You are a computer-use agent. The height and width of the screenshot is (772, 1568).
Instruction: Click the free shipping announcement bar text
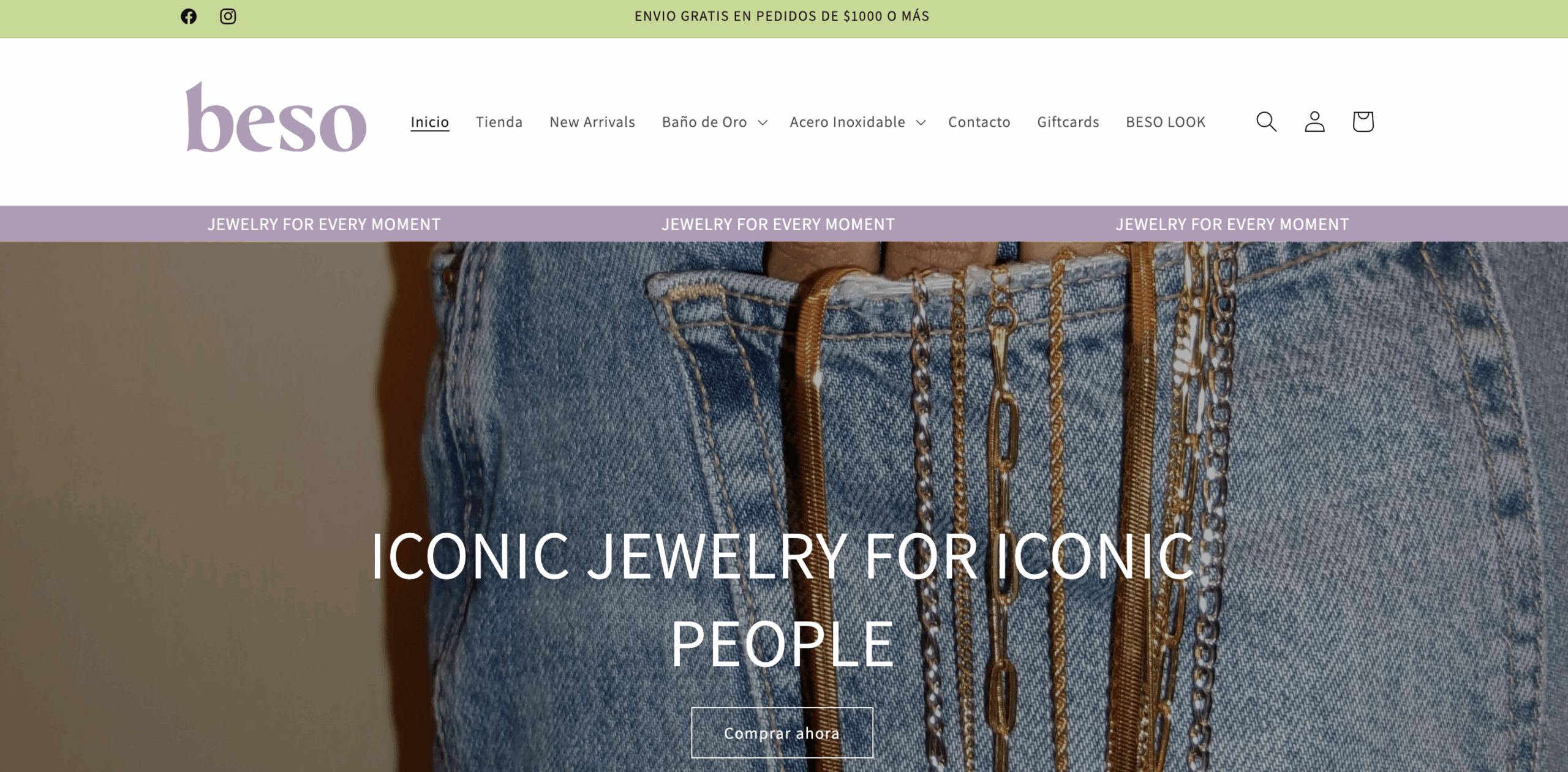tap(782, 17)
